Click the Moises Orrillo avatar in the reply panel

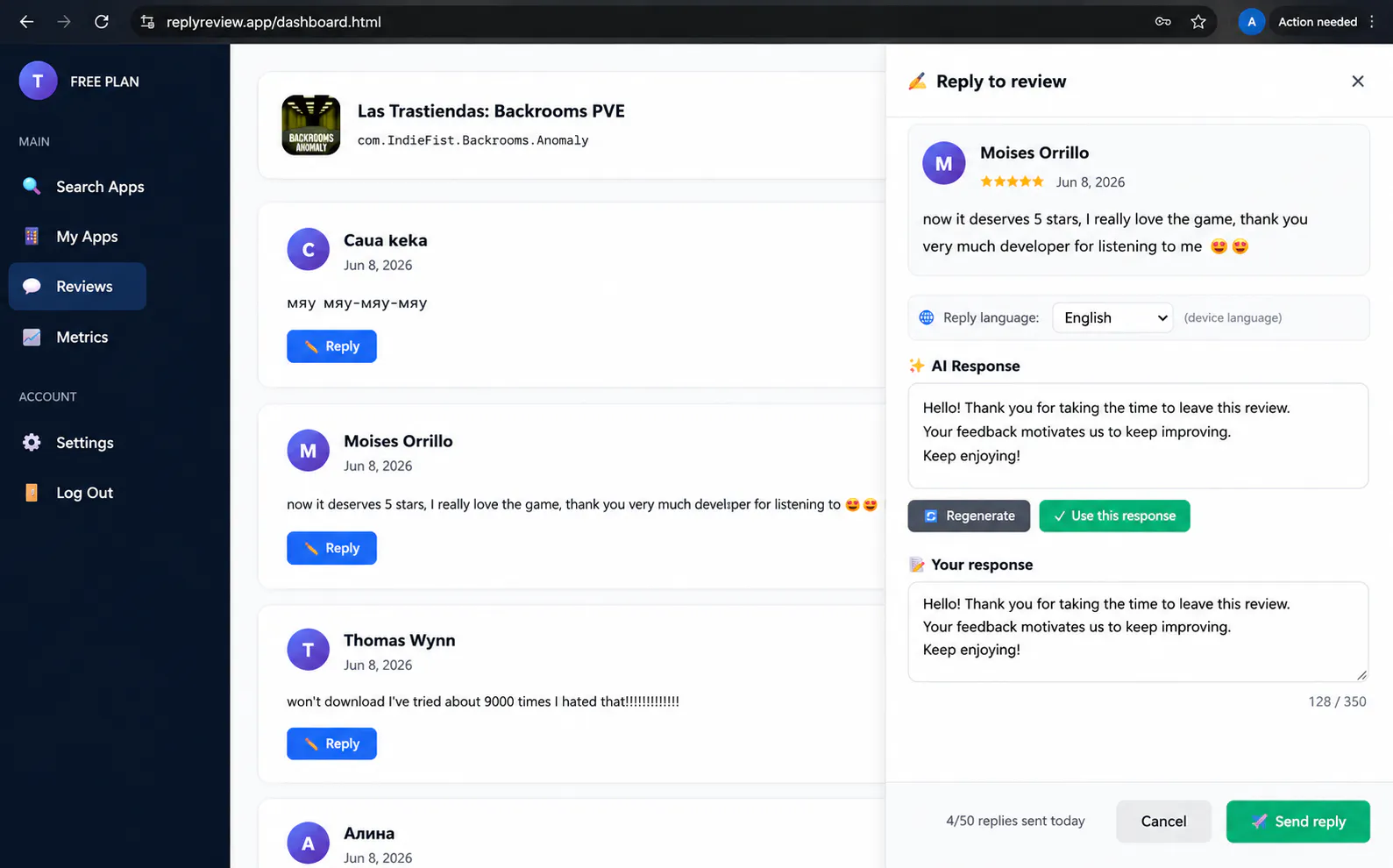pos(944,163)
